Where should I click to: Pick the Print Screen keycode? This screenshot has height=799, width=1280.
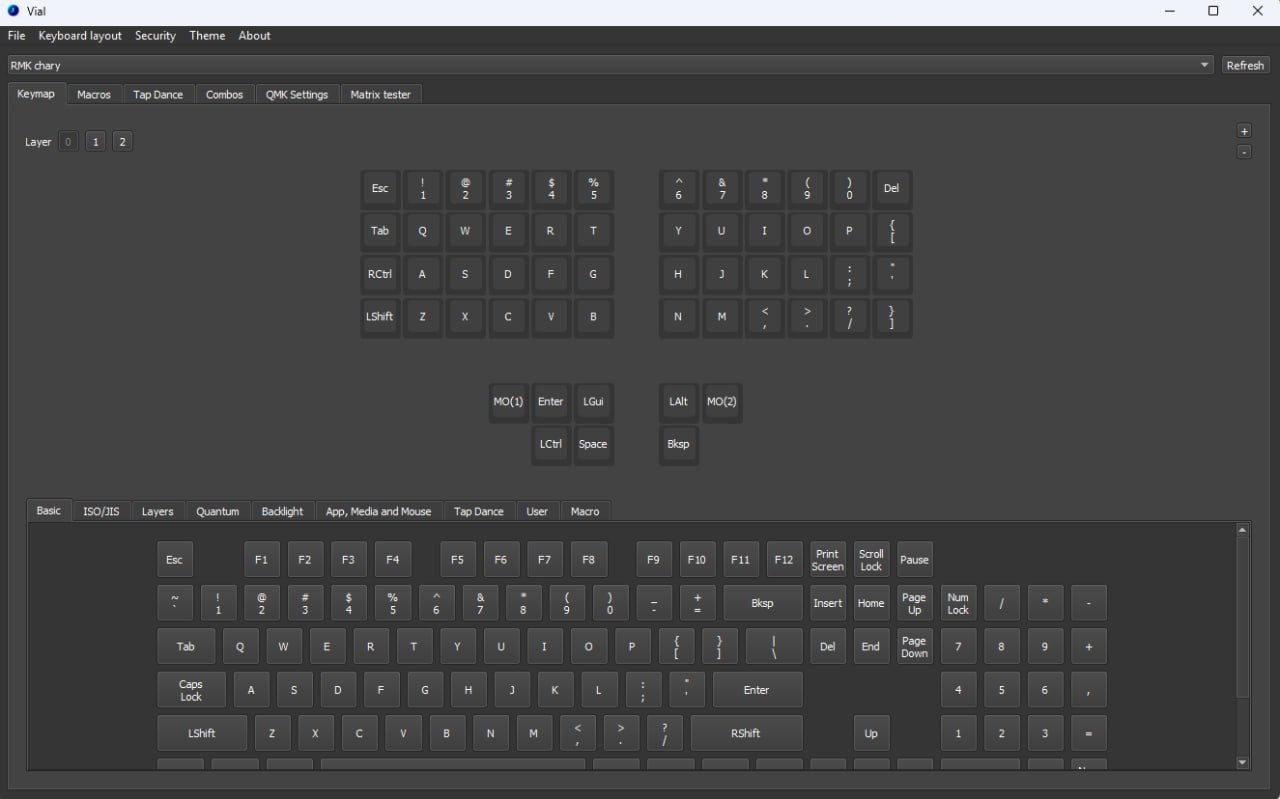point(827,560)
